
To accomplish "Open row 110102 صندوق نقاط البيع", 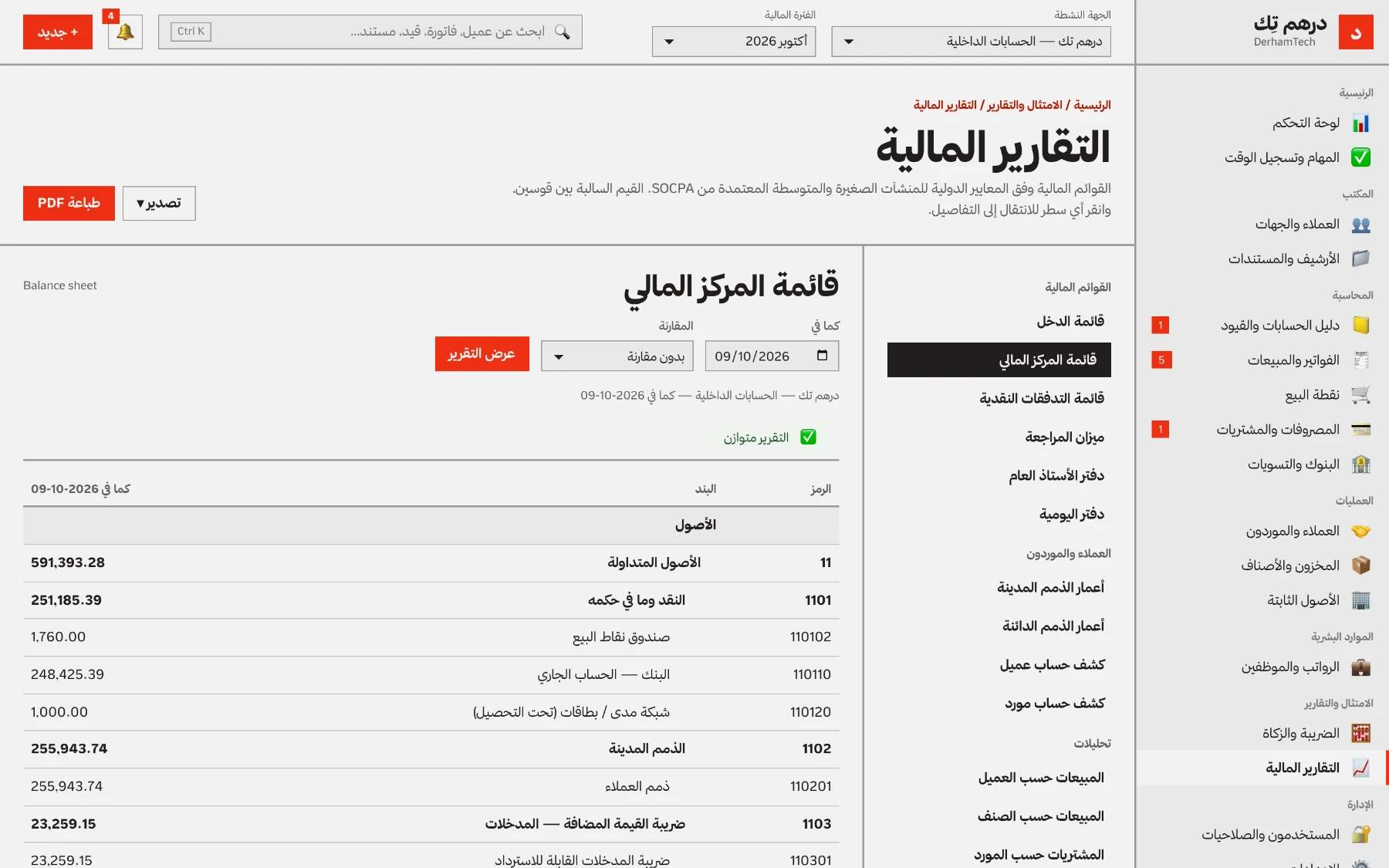I will pyautogui.click(x=431, y=637).
